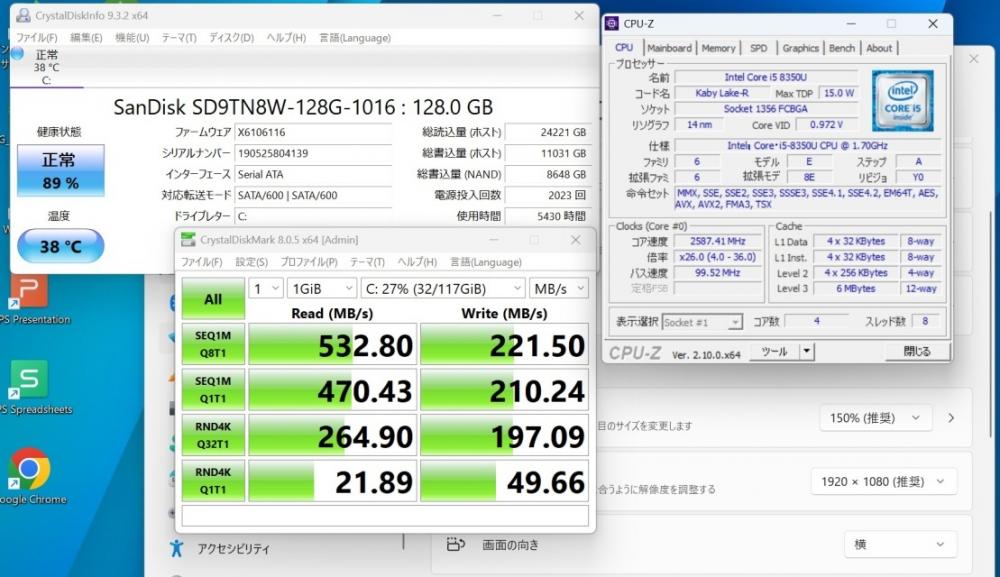Open the 1GiB test size dropdown
Screen dimensions: 1000x577
321,289
